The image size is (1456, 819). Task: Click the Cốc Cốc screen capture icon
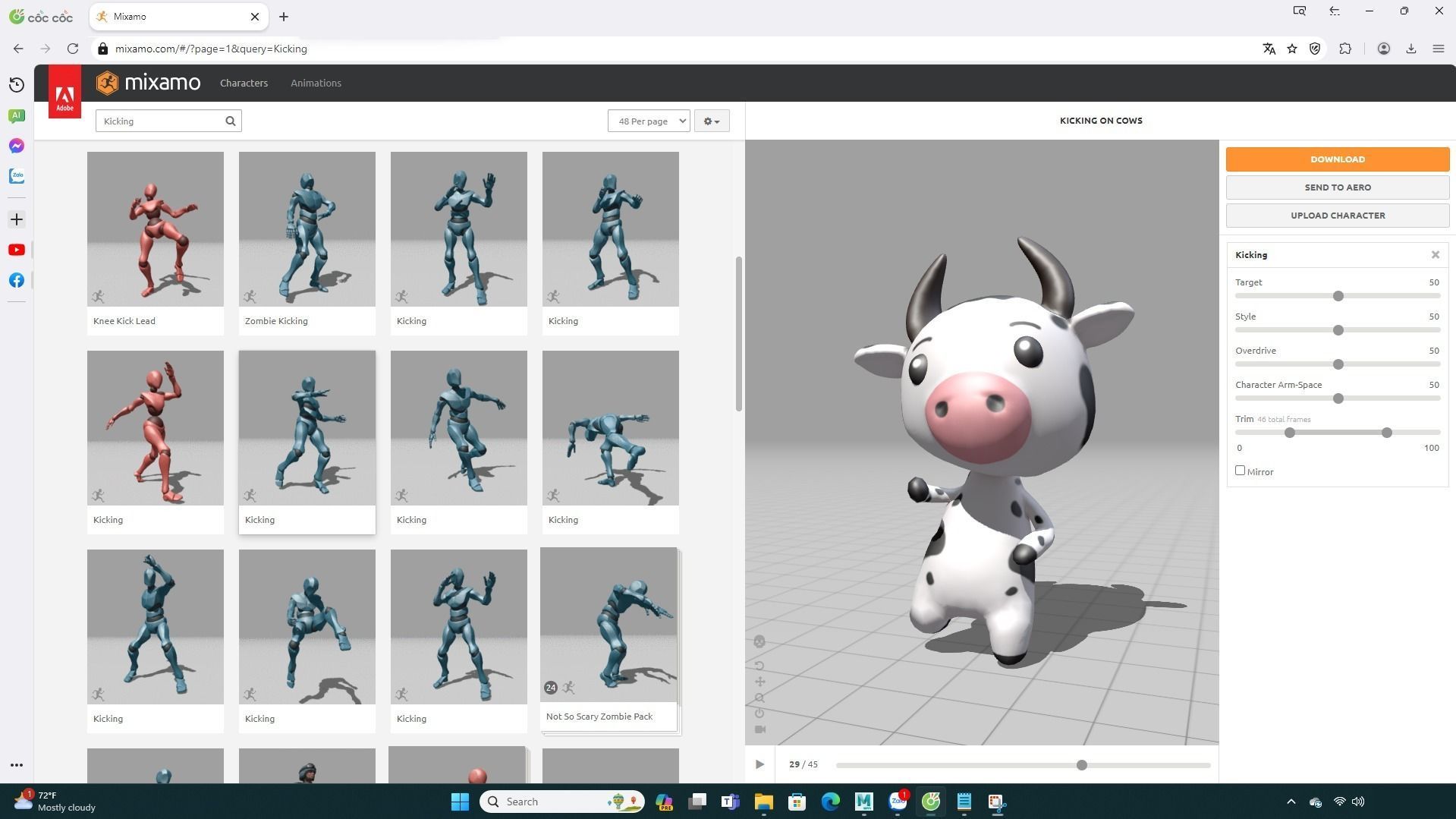coord(1299,11)
